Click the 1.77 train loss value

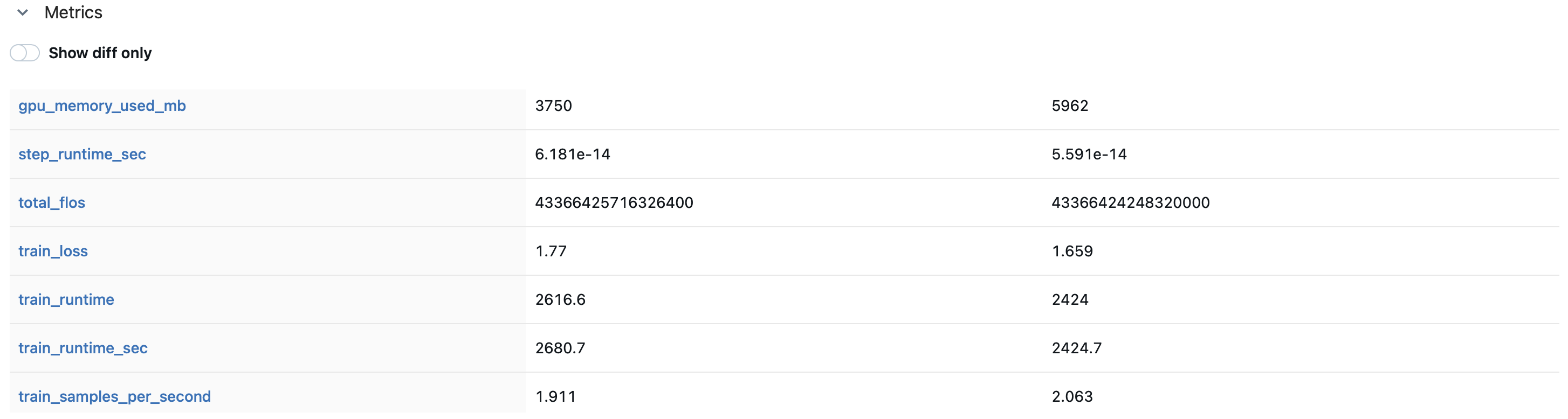[551, 251]
